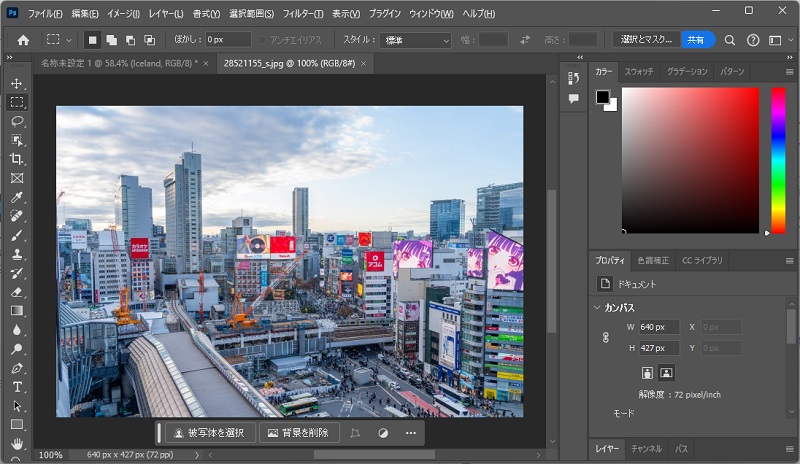
Task: Select the Frame tool
Action: click(x=17, y=178)
